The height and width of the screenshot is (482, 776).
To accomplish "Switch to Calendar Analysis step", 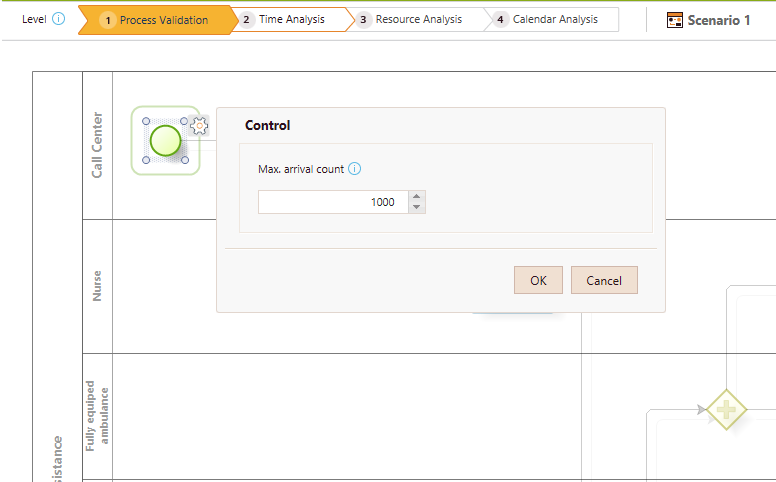I will [554, 19].
